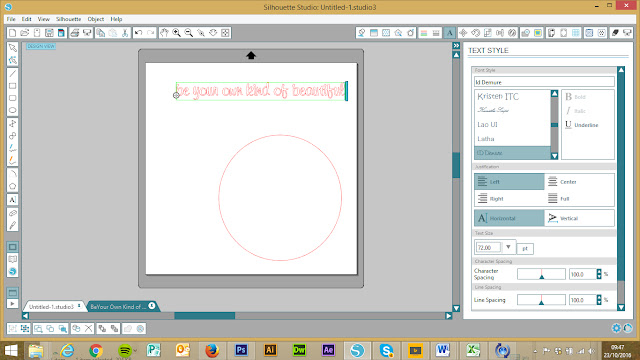Click the Zoom In magnifier icon

176,33
